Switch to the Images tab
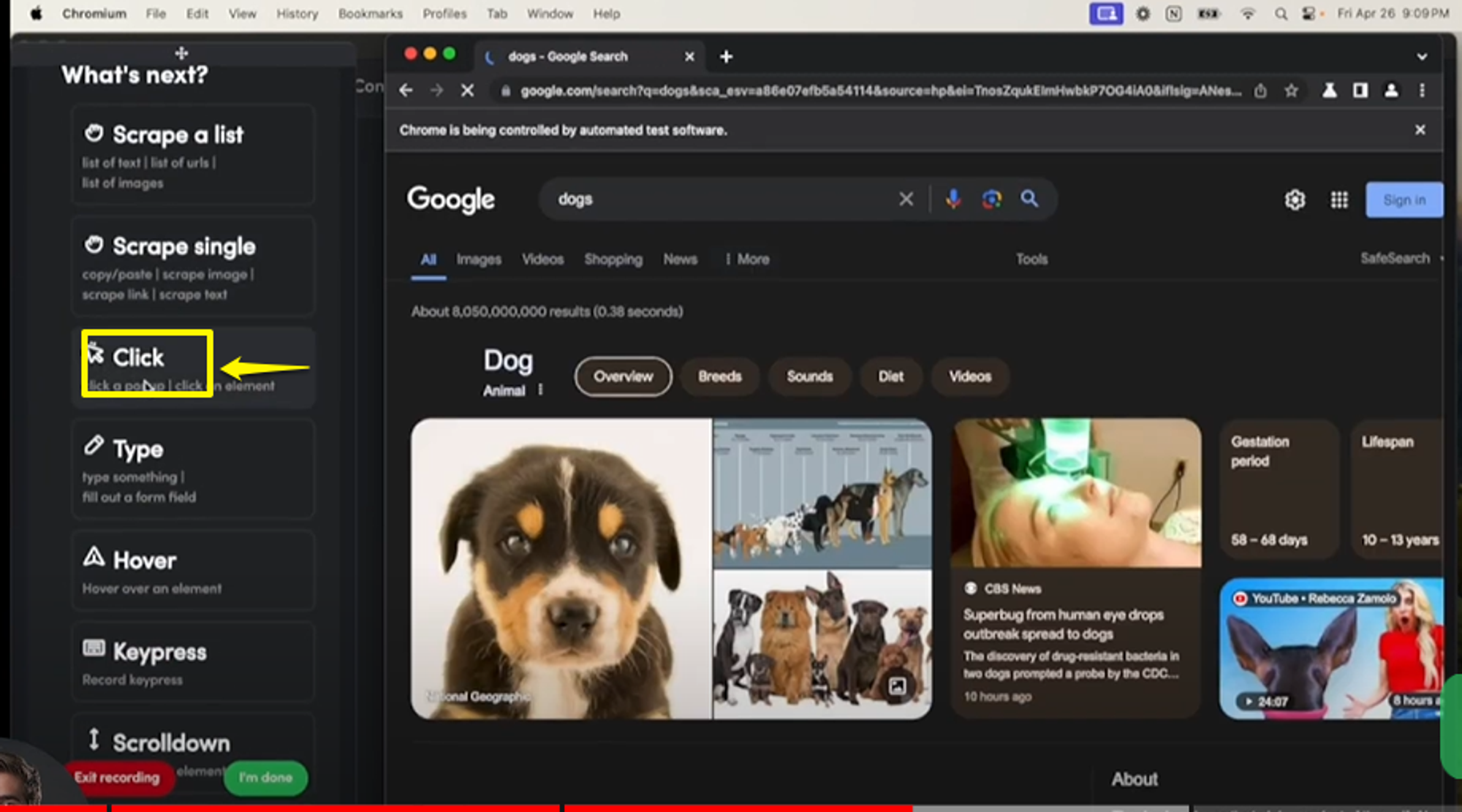 tap(479, 259)
